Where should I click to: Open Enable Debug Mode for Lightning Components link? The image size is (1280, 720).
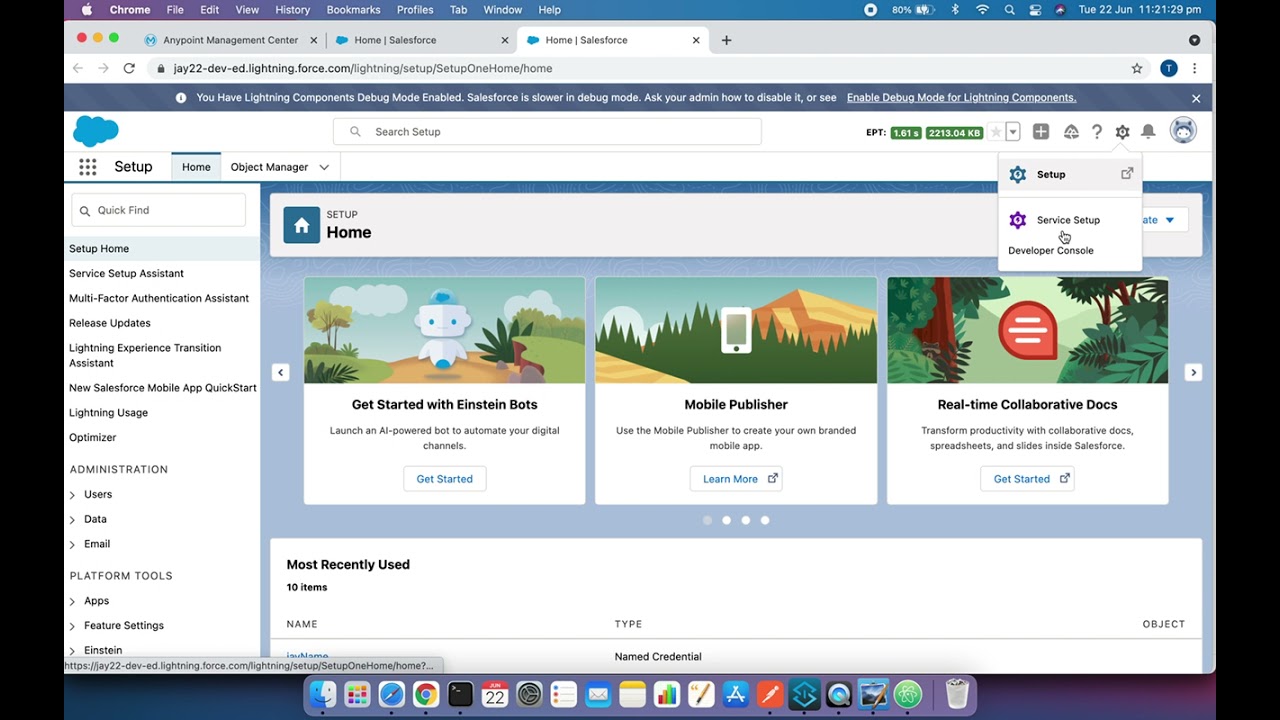tap(961, 98)
